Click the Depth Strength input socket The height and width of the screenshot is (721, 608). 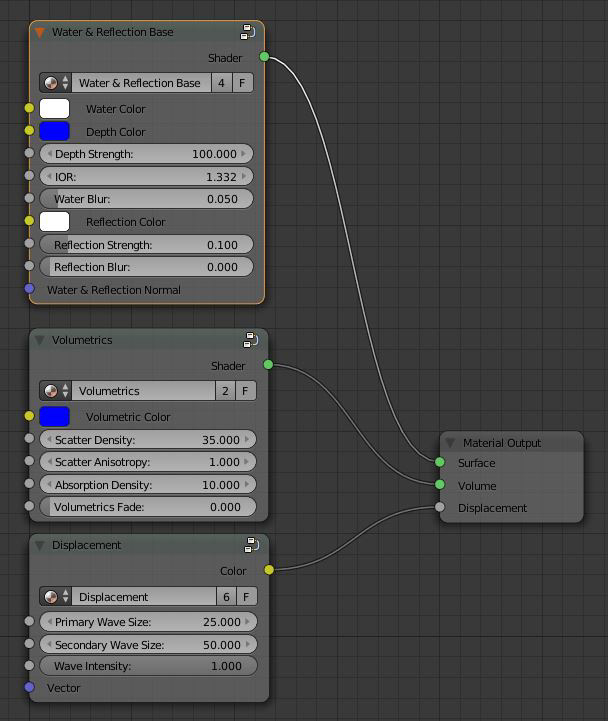[x=29, y=153]
